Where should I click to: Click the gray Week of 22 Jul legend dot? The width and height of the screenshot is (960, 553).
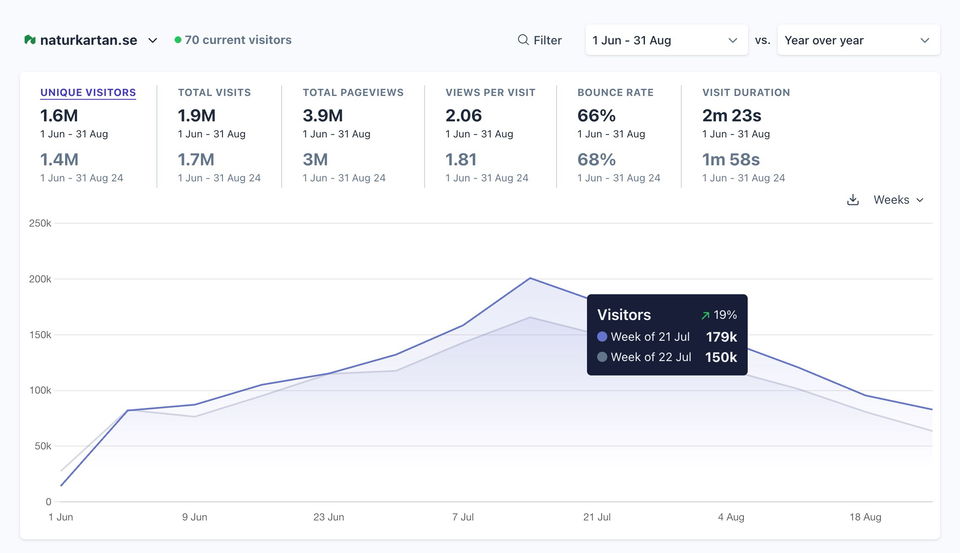pyautogui.click(x=602, y=357)
